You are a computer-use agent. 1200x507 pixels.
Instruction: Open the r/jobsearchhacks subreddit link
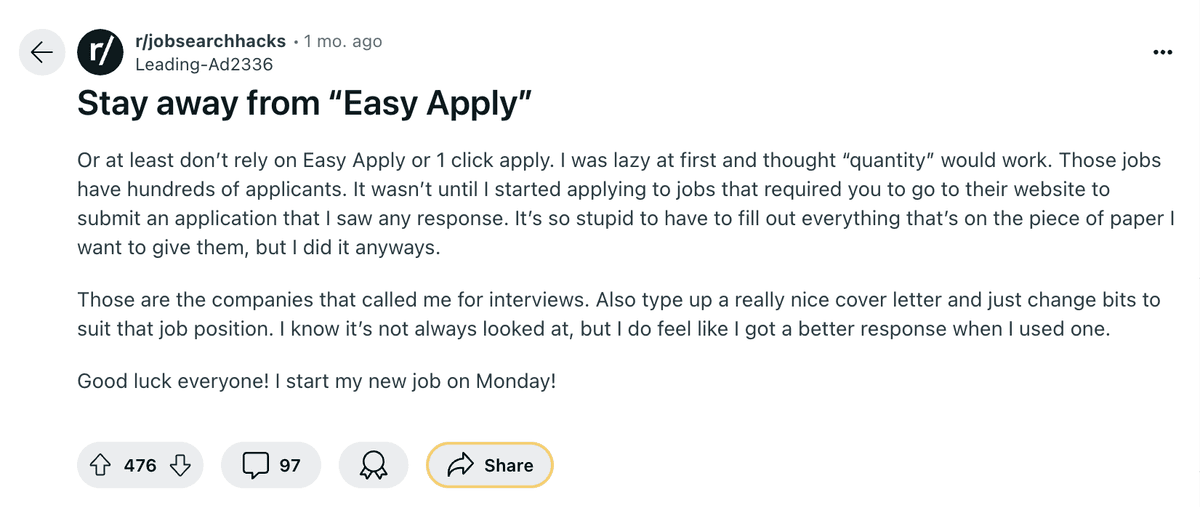click(x=209, y=42)
